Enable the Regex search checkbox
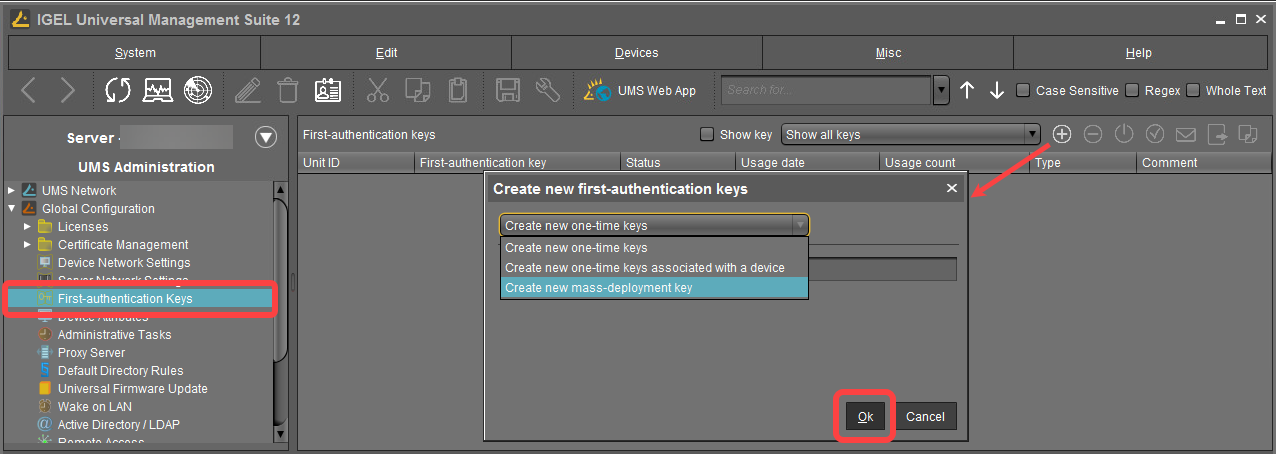This screenshot has height=454, width=1276. pyautogui.click(x=1132, y=90)
